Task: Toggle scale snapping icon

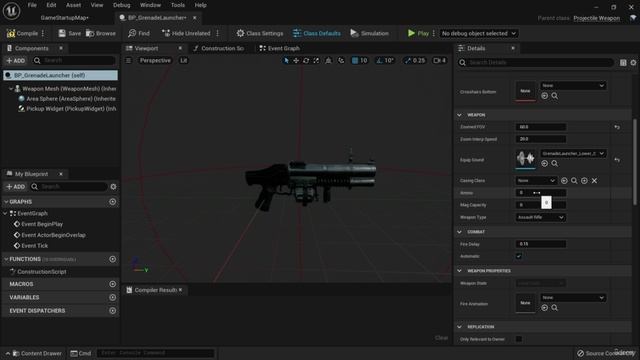Action: [407, 60]
